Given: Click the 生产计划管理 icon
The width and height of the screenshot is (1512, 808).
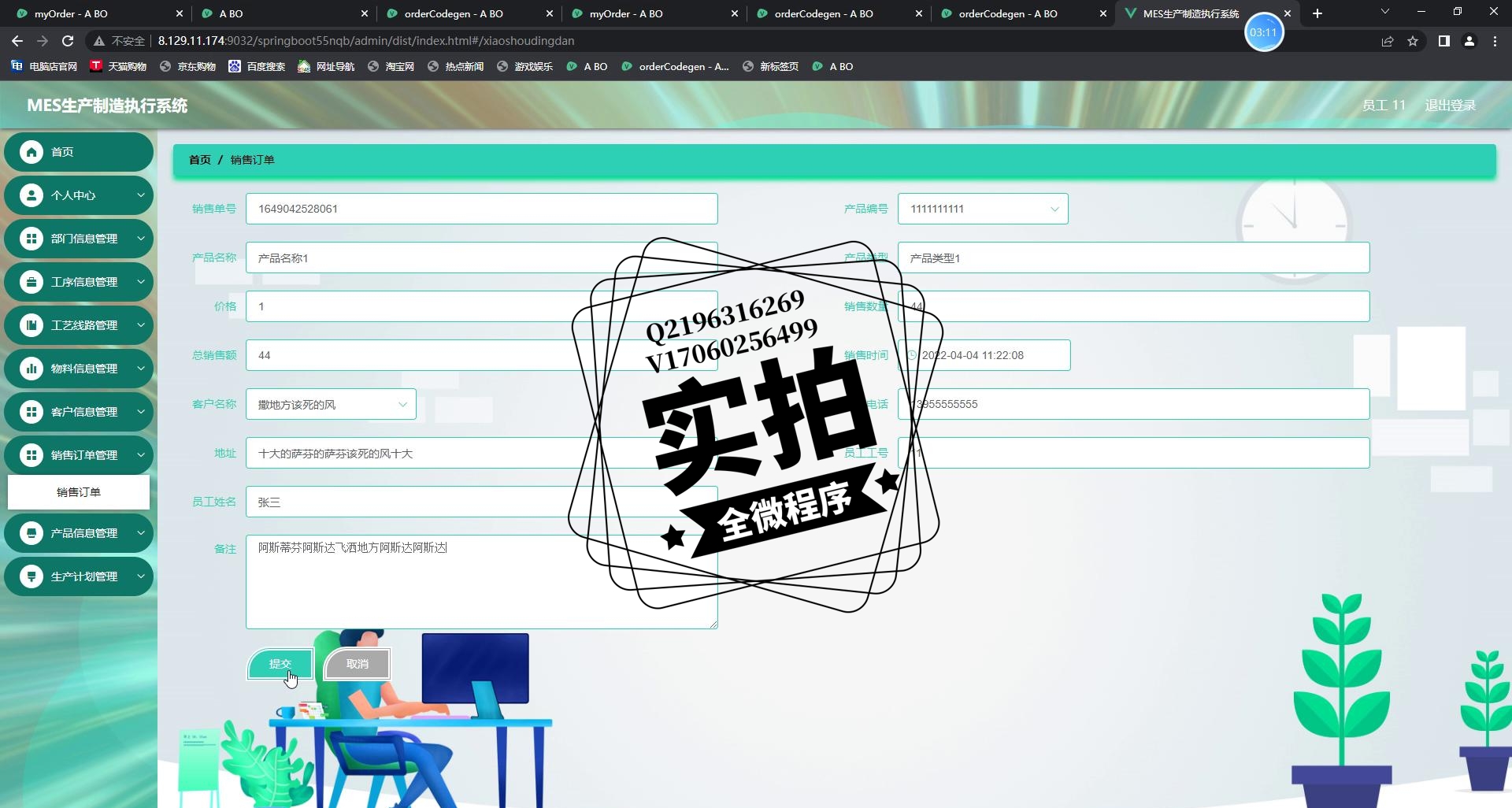Looking at the screenshot, I should 31,576.
